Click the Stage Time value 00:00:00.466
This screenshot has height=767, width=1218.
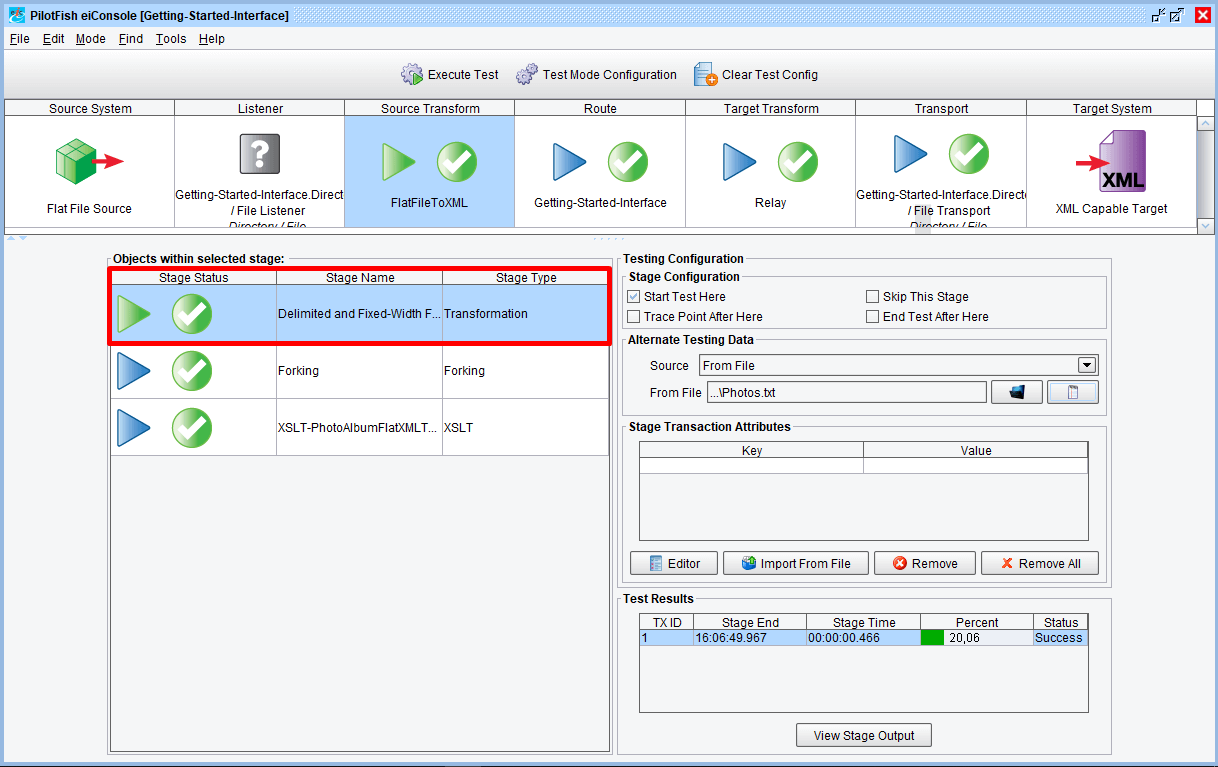[863, 638]
